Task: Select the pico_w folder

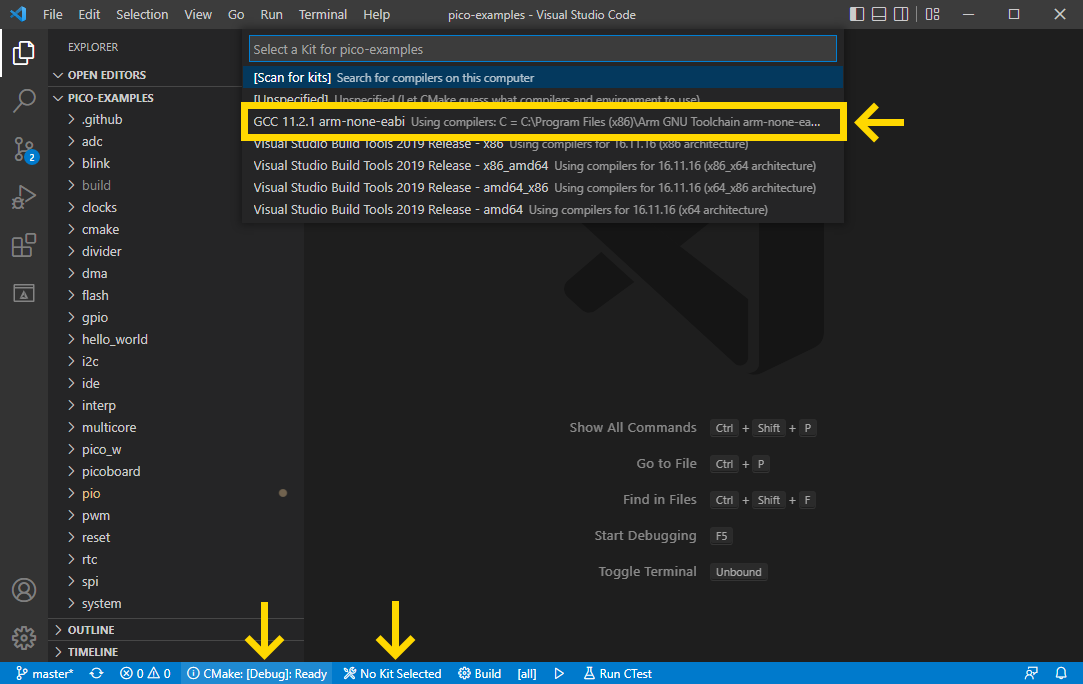Action: [x=102, y=450]
